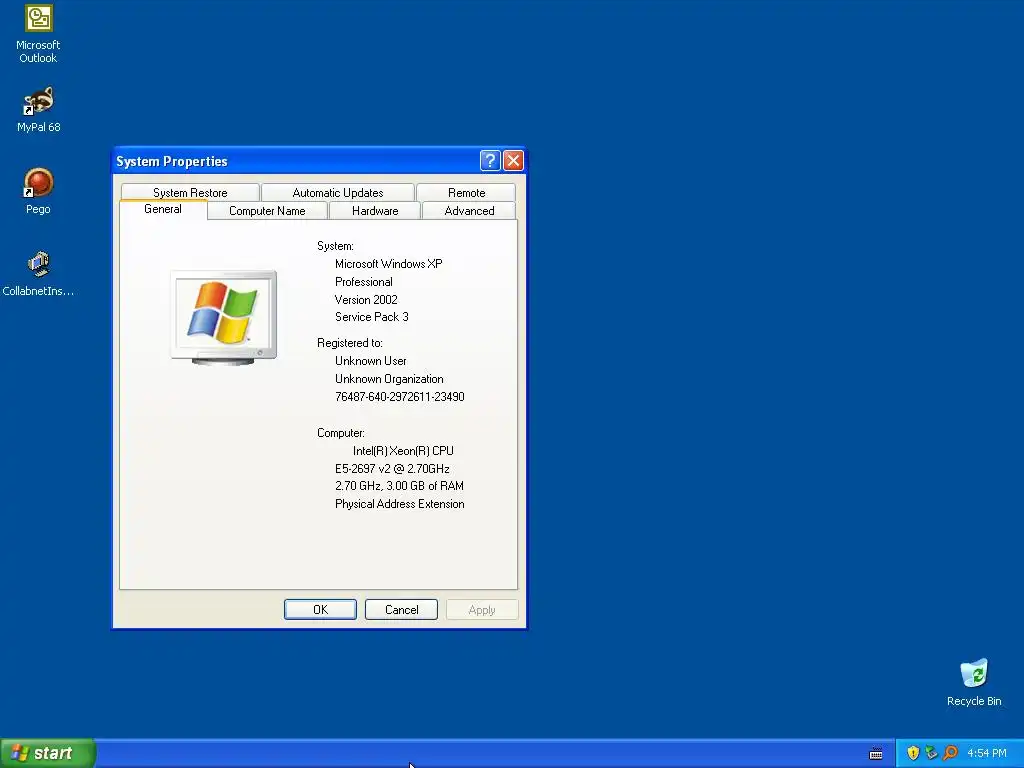Screen dimensions: 1024x768
Task: Select the Recycle Bin icon
Action: click(x=974, y=682)
